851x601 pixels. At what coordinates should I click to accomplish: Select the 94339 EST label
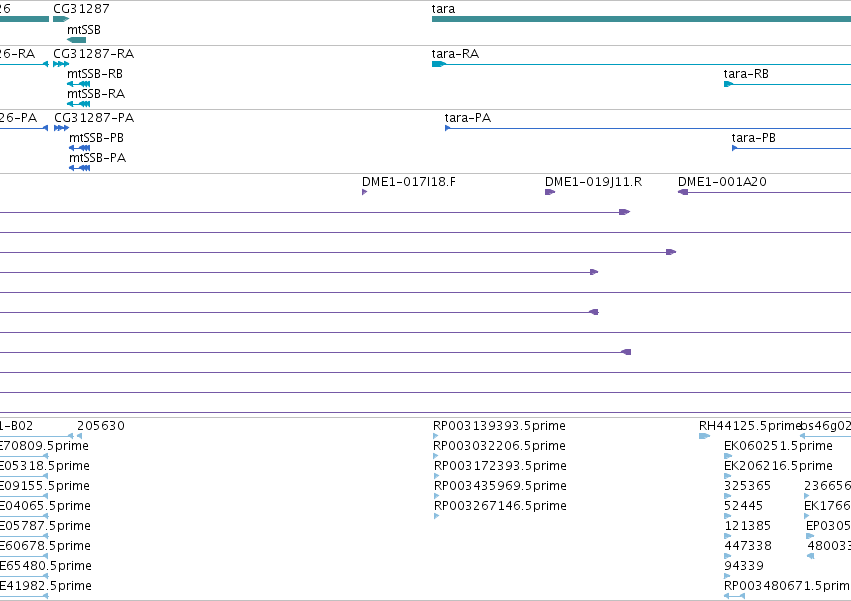tap(744, 566)
